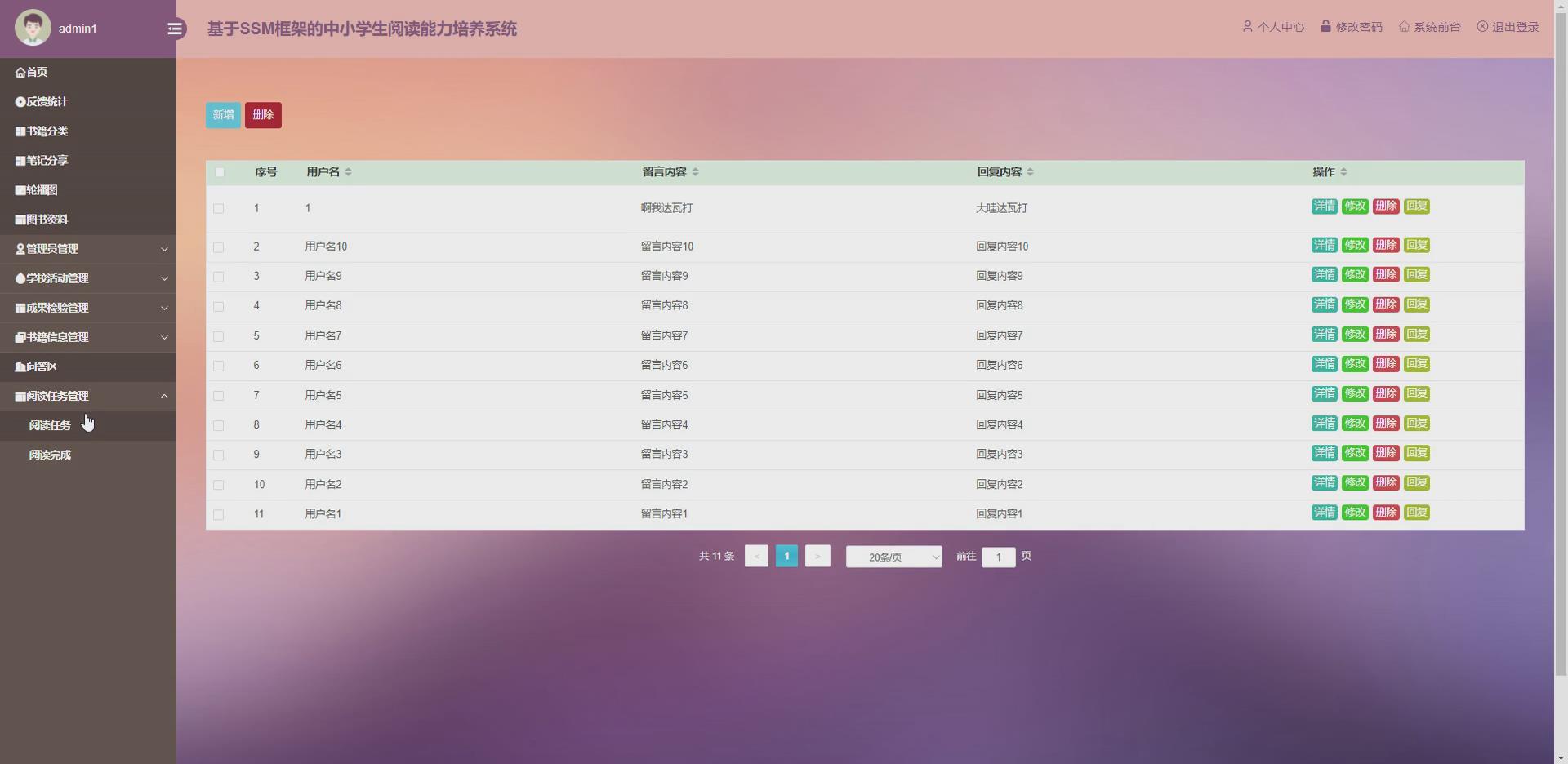Go to previous page arrow
The height and width of the screenshot is (764, 1568).
756,557
